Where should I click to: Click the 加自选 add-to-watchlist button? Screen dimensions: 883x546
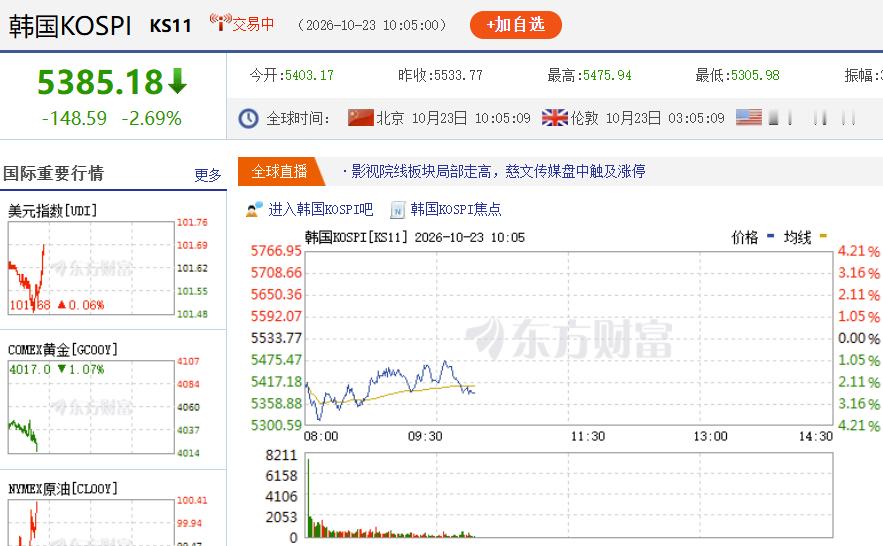pyautogui.click(x=515, y=25)
